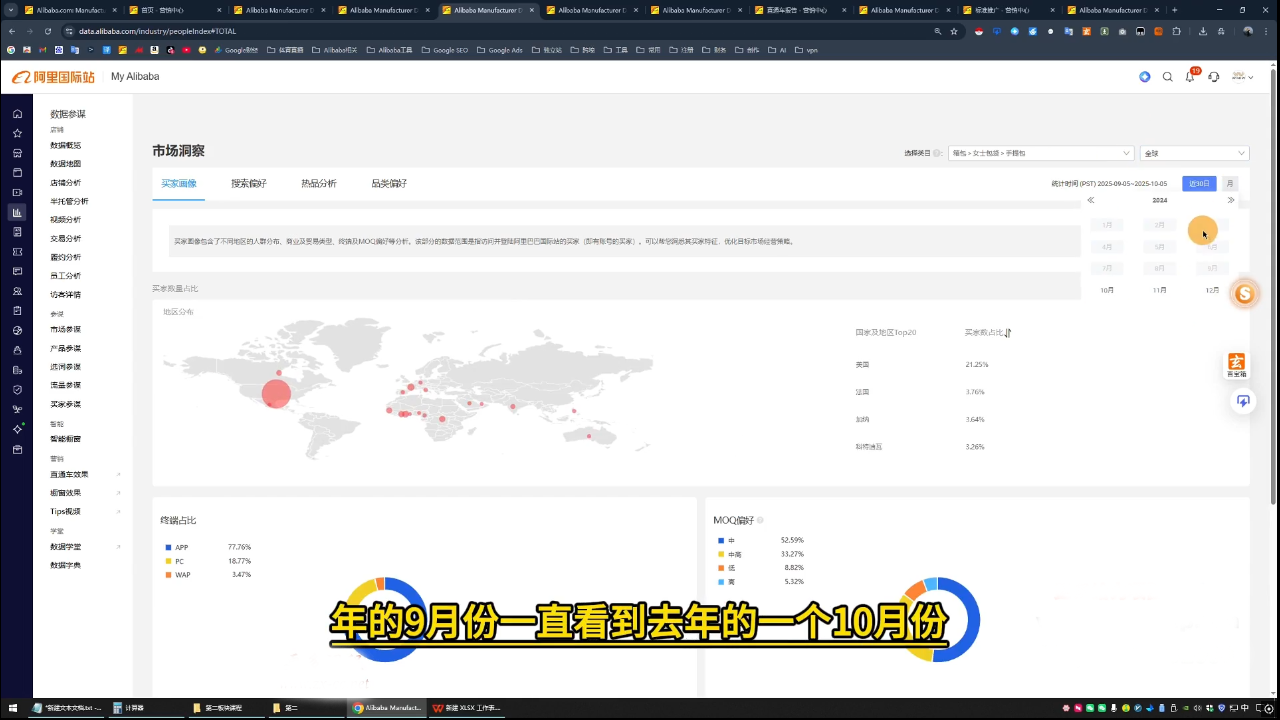Open 视频分析 analysis panel

(65, 219)
